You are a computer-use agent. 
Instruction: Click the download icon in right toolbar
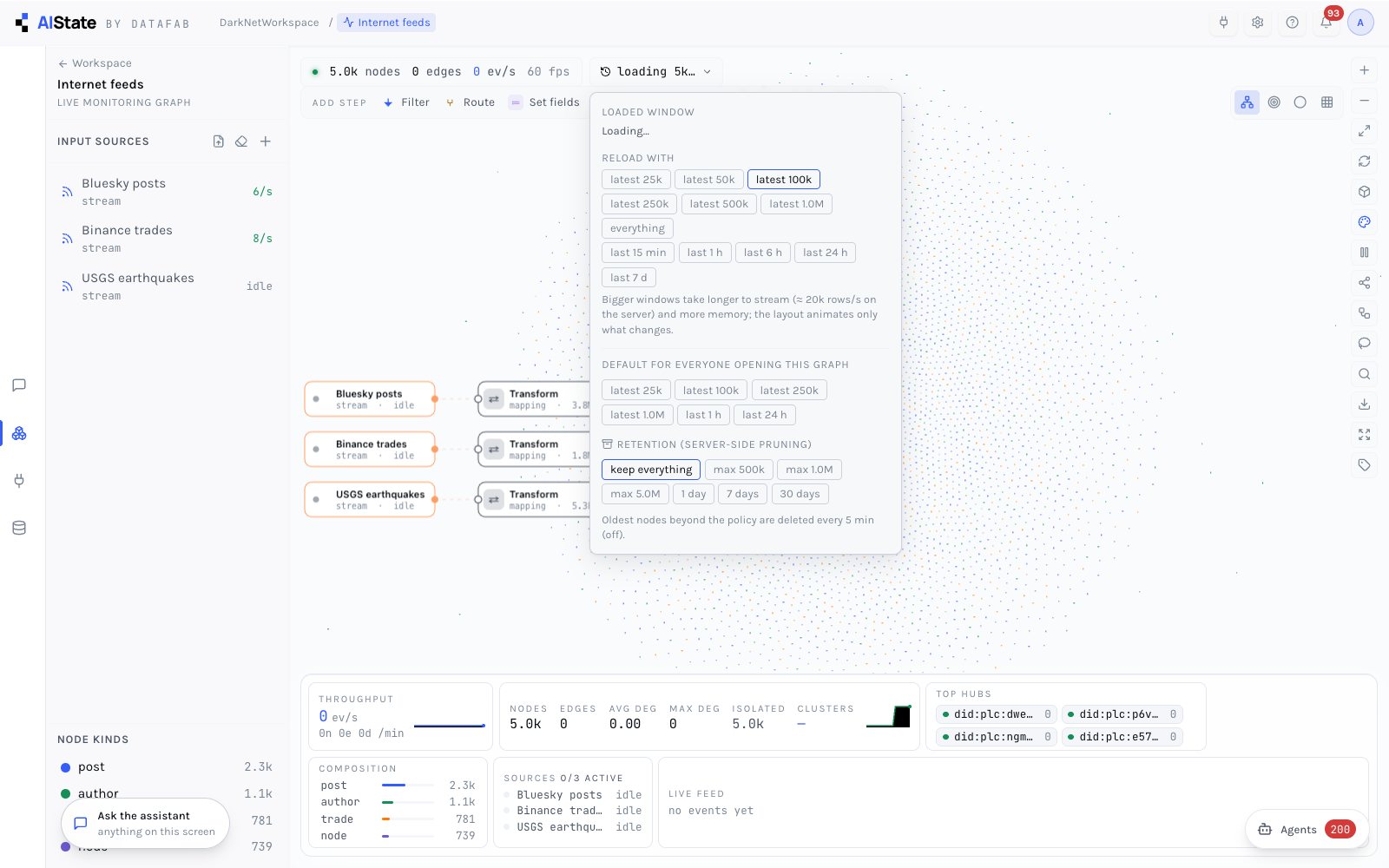pyautogui.click(x=1364, y=404)
